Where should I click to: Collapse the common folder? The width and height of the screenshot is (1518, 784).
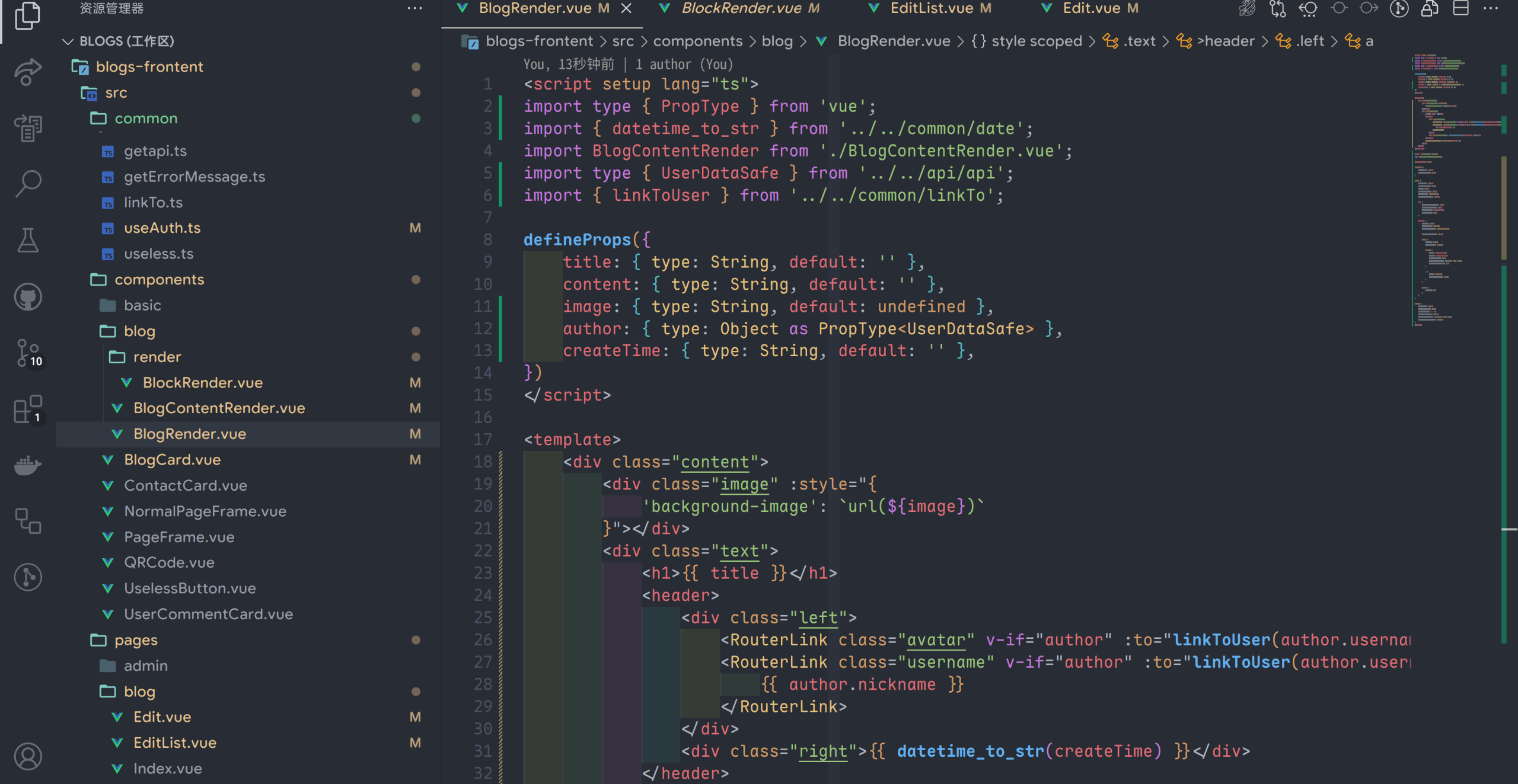pyautogui.click(x=146, y=119)
